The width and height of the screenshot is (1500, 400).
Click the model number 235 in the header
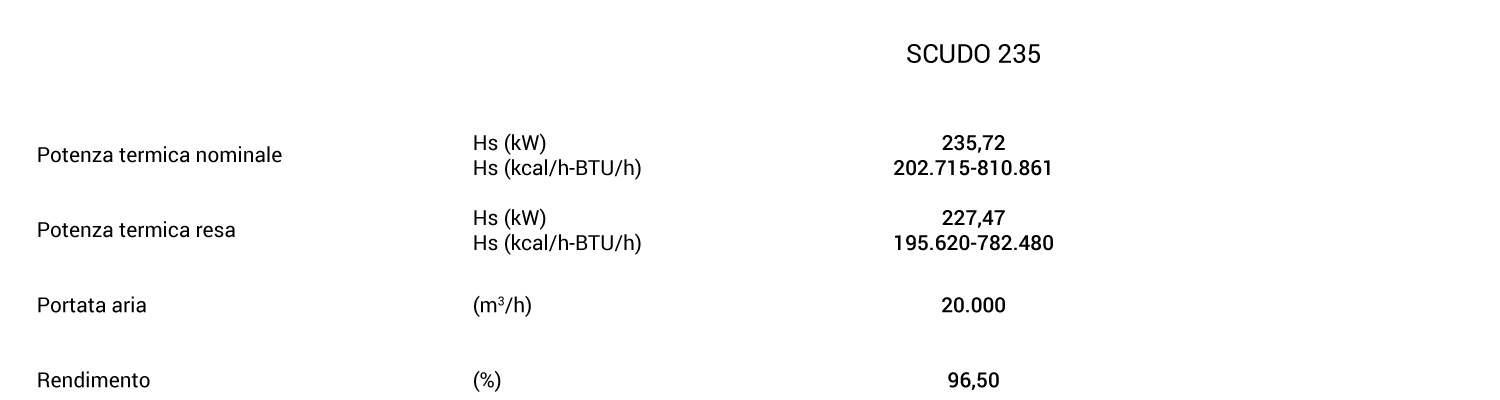1019,55
